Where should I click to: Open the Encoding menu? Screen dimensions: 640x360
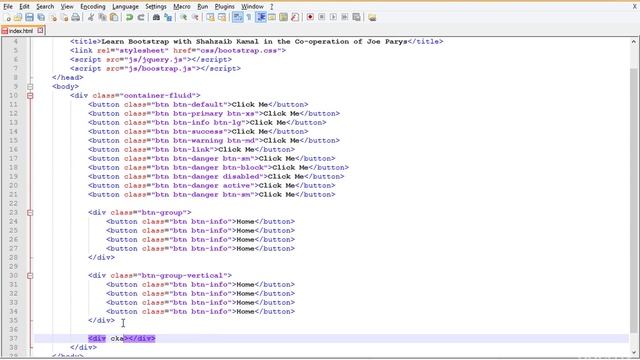click(93, 7)
